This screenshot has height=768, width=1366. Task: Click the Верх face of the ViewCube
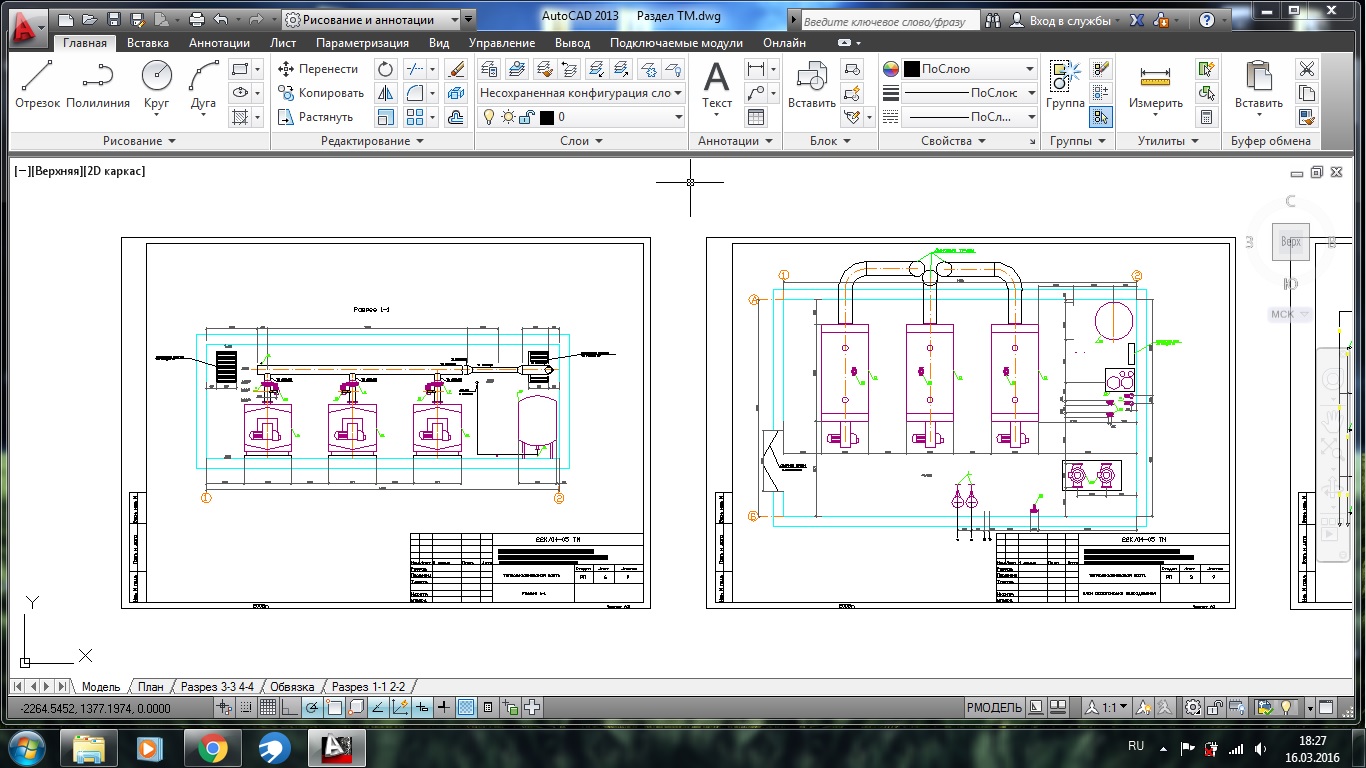tap(1291, 242)
